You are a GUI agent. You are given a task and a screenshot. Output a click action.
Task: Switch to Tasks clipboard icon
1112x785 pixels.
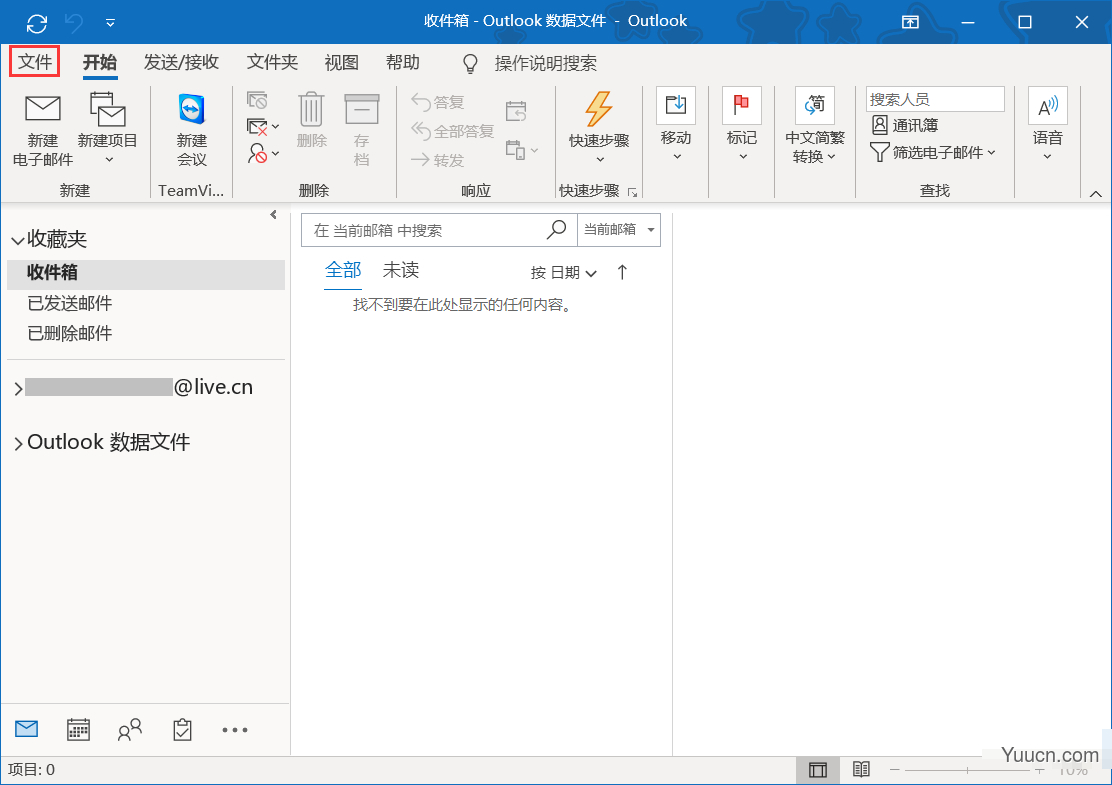pyautogui.click(x=182, y=729)
